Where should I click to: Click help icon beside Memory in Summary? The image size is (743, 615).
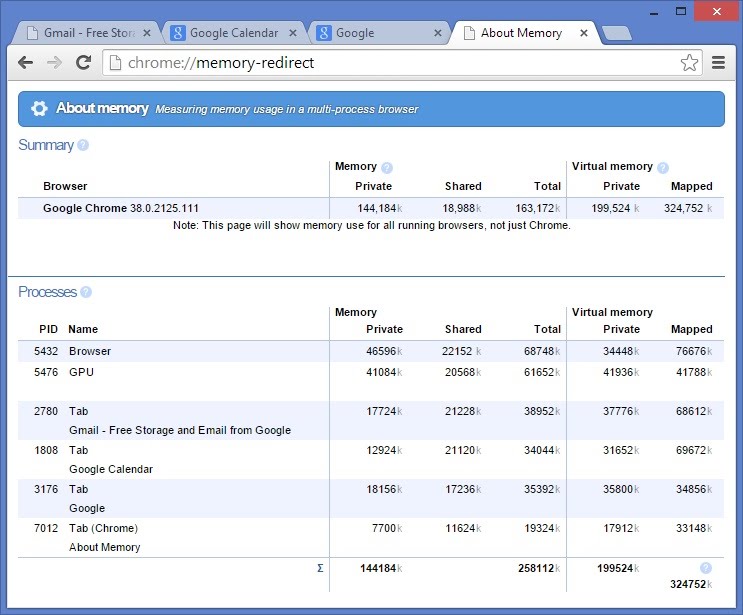pos(387,168)
